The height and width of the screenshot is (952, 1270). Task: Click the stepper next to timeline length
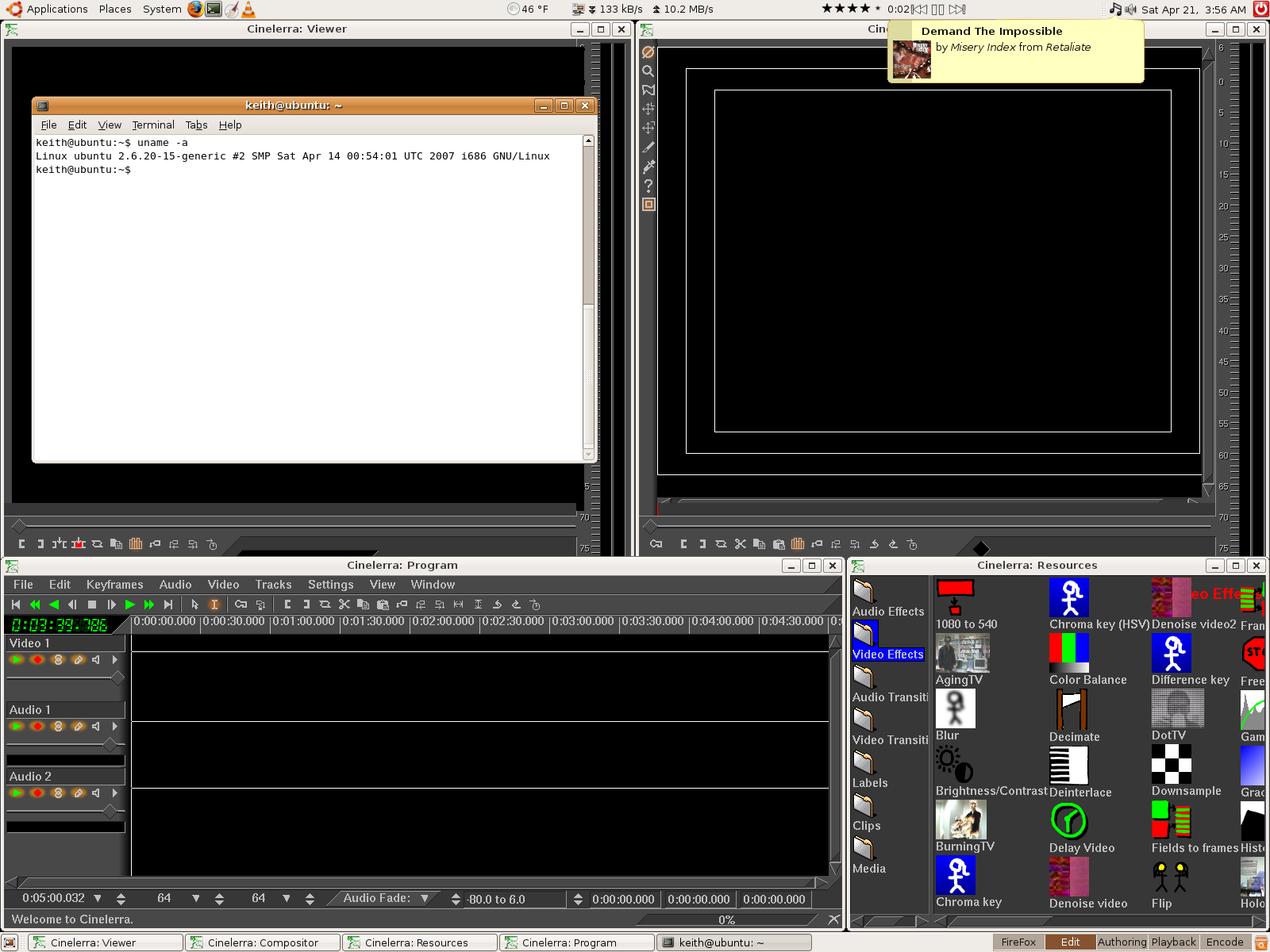(x=121, y=899)
